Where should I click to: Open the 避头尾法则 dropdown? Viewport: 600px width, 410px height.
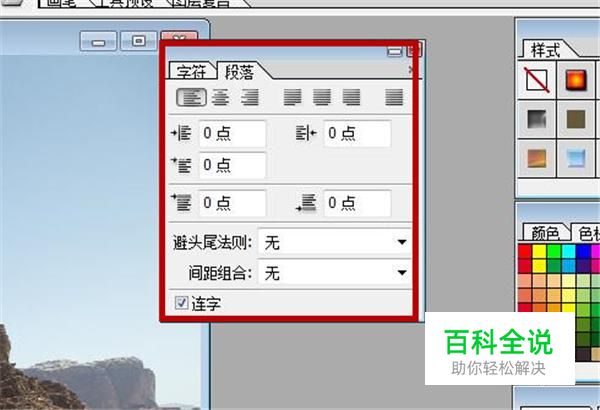pyautogui.click(x=335, y=242)
